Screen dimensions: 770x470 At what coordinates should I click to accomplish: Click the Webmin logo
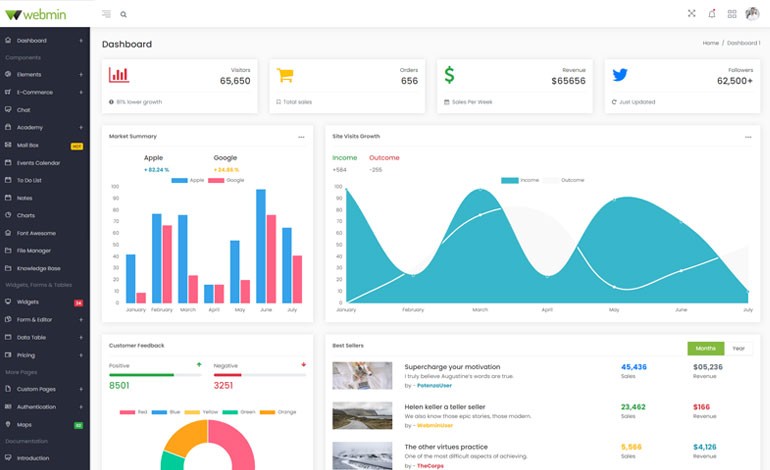coord(35,14)
